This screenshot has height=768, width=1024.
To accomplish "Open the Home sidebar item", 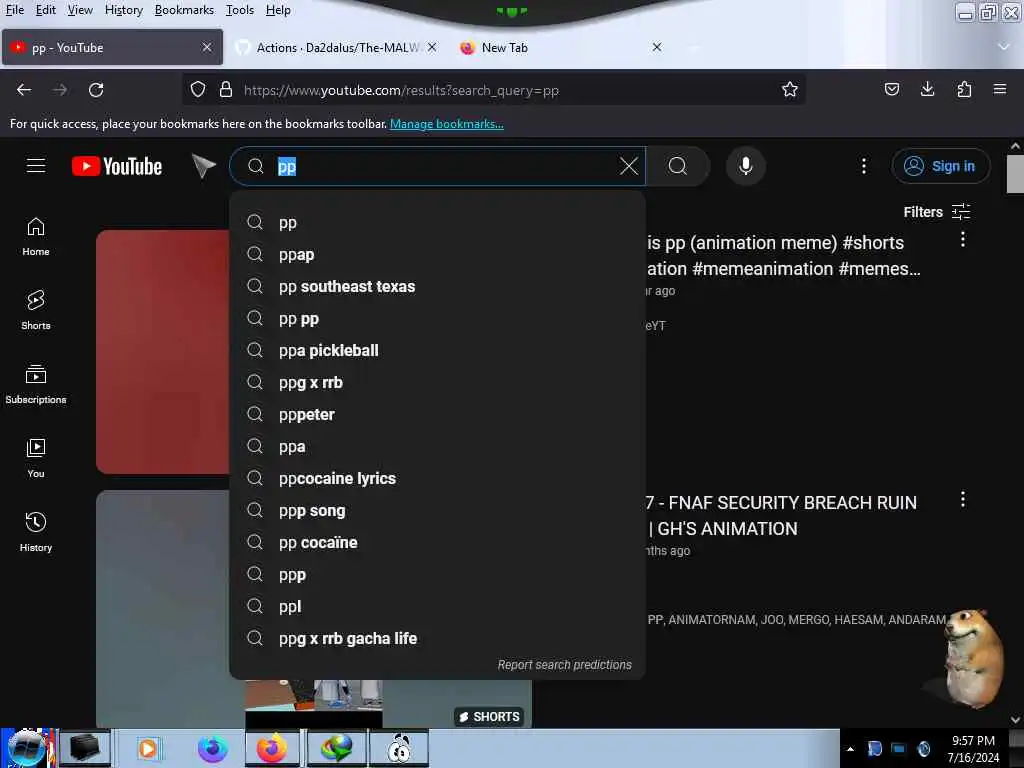I will pyautogui.click(x=36, y=237).
